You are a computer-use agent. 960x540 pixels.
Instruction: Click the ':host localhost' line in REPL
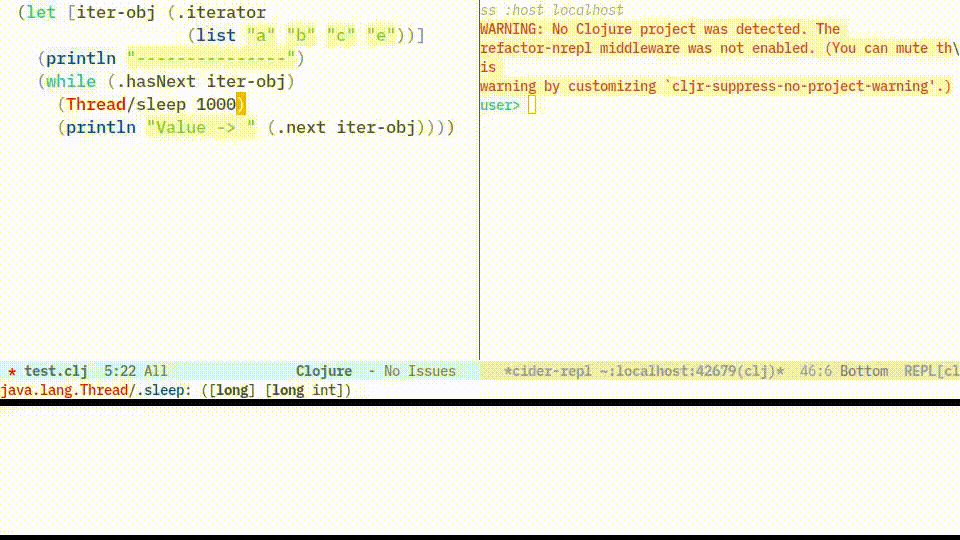click(x=563, y=10)
